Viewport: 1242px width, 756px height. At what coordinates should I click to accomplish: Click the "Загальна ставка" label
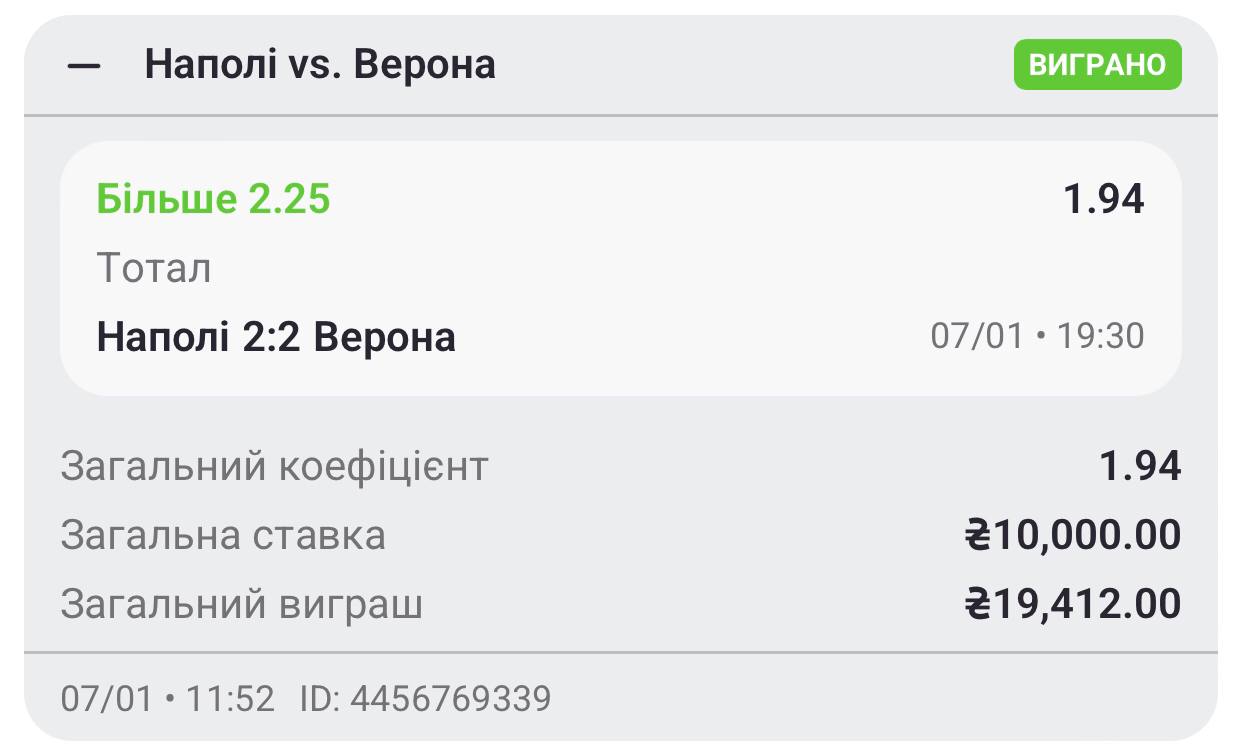click(x=223, y=536)
